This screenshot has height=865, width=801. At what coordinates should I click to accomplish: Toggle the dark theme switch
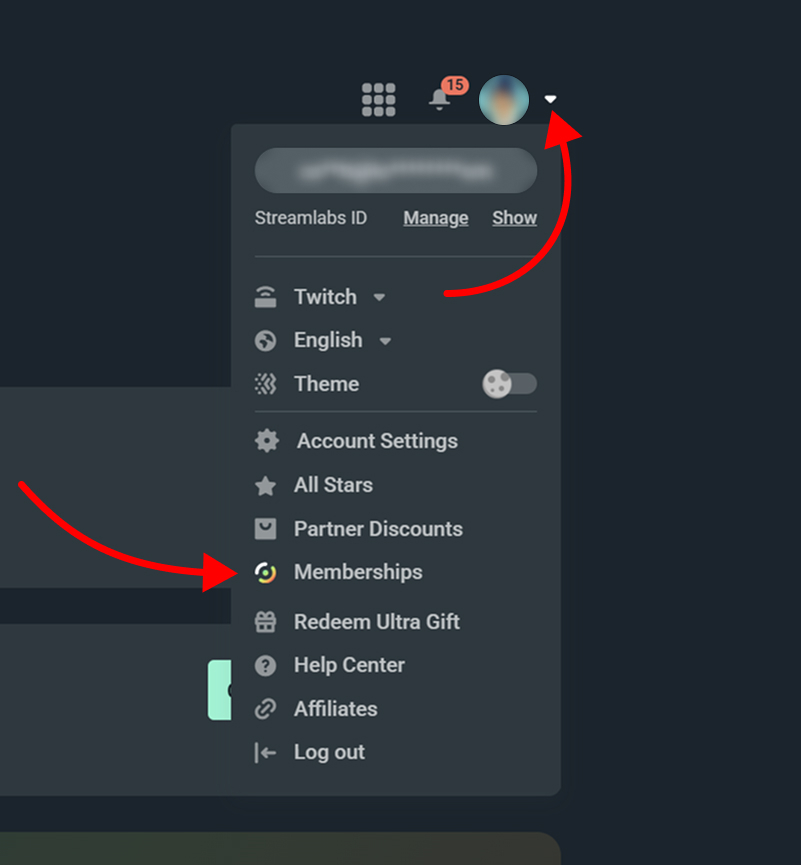tap(509, 383)
